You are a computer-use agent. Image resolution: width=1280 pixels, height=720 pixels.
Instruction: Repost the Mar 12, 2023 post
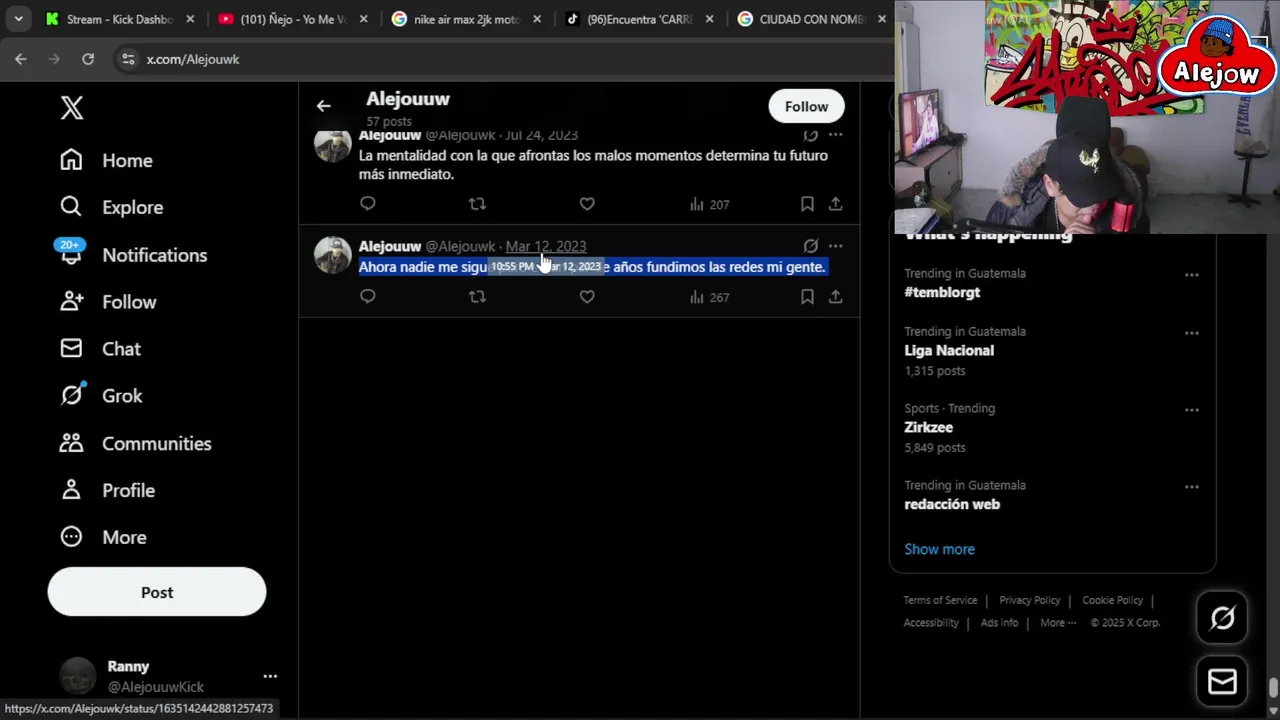click(x=477, y=297)
